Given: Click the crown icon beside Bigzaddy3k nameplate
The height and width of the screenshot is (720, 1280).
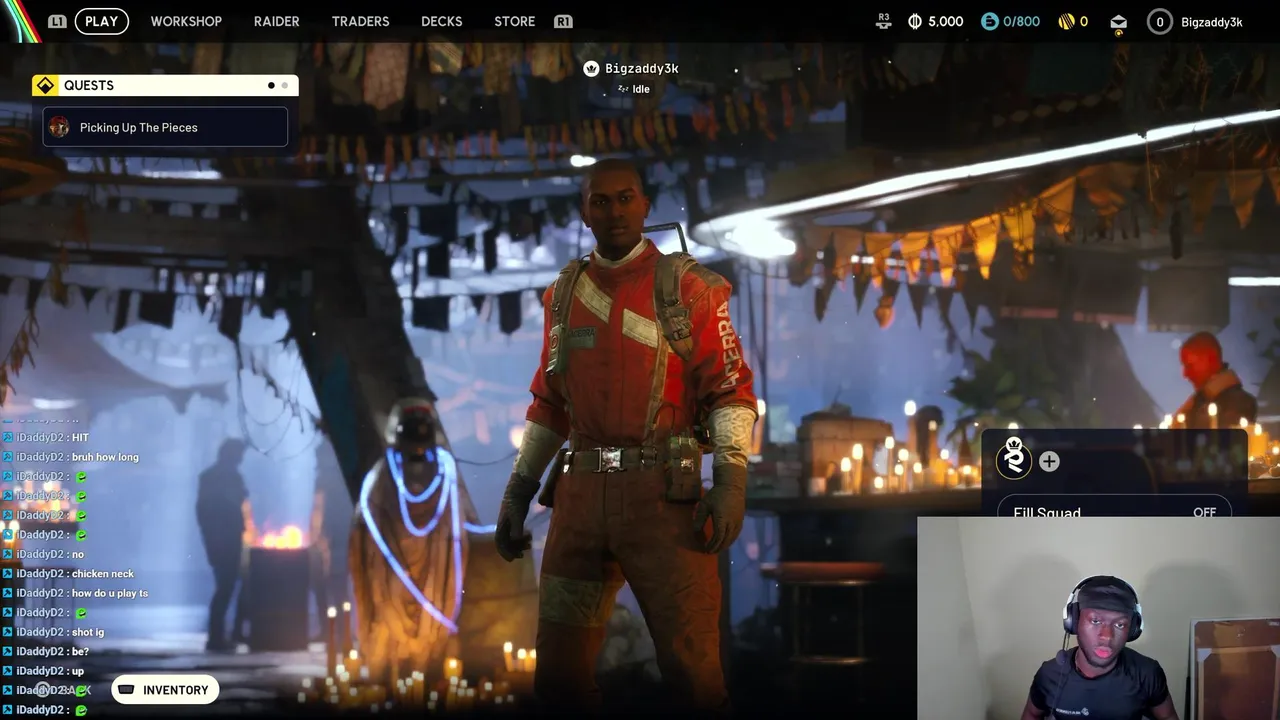Looking at the screenshot, I should tap(591, 68).
